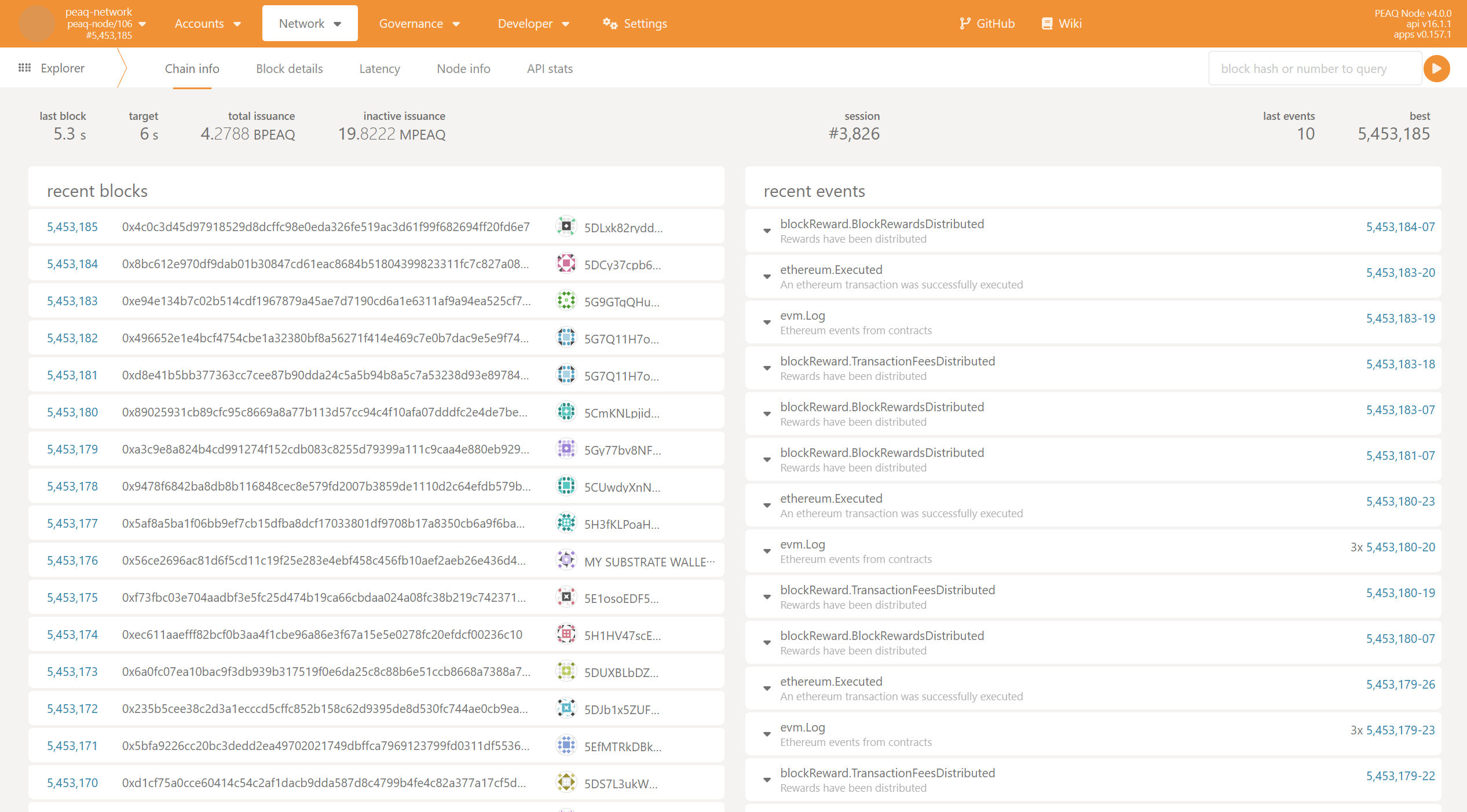Select the MY SUBSTRATE WALLET identicon
This screenshot has height=812, width=1467.
pos(566,560)
